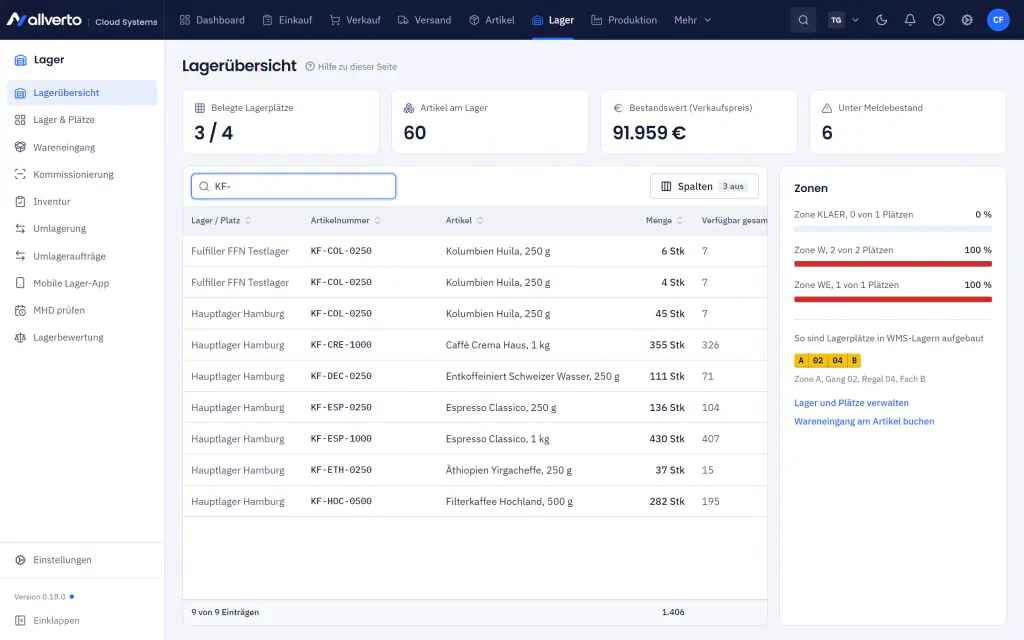Click the Einstellungen gear icon in sidebar

click(x=20, y=560)
